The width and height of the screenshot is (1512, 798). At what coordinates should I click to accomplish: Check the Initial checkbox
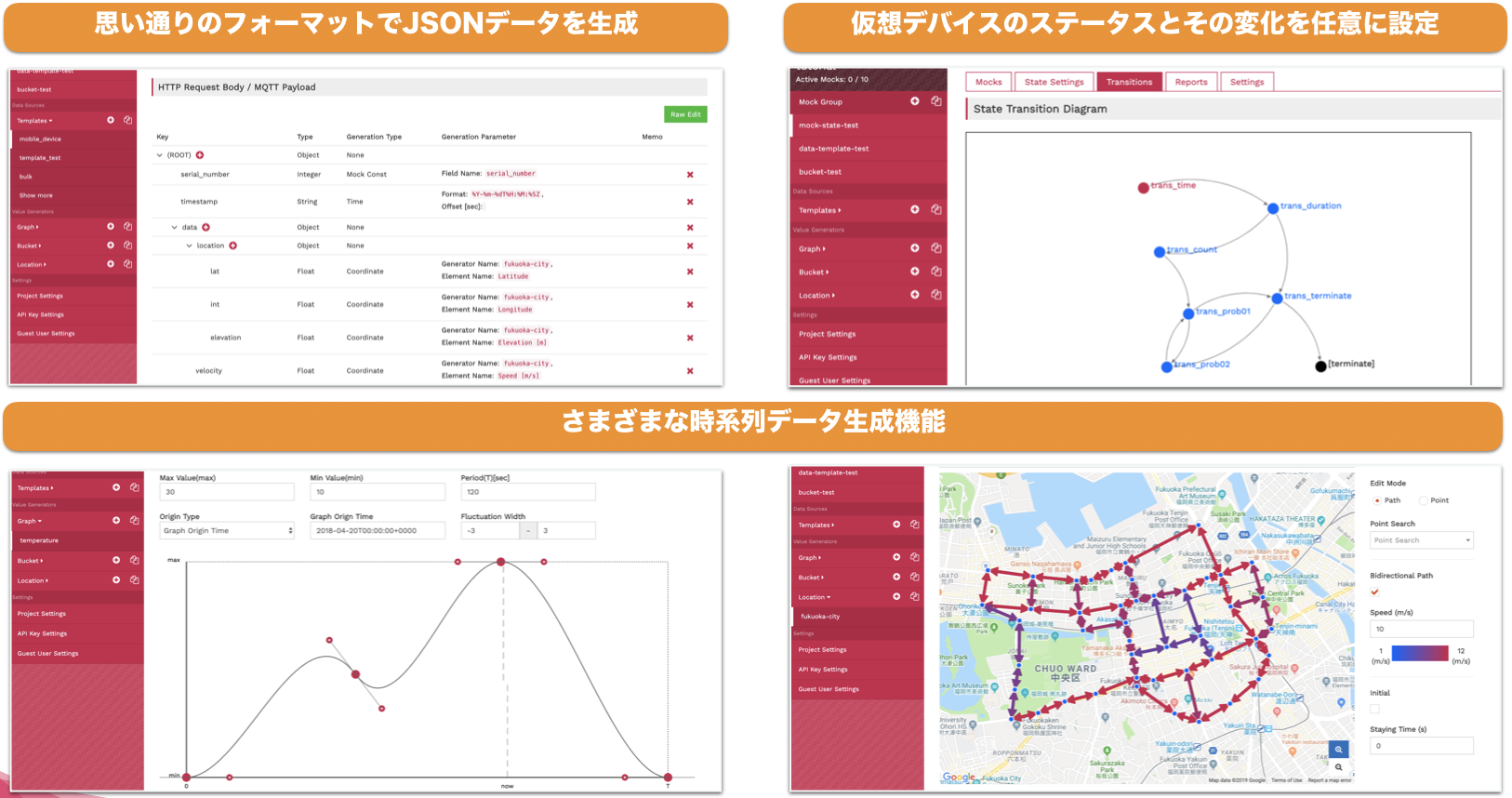(x=1374, y=709)
